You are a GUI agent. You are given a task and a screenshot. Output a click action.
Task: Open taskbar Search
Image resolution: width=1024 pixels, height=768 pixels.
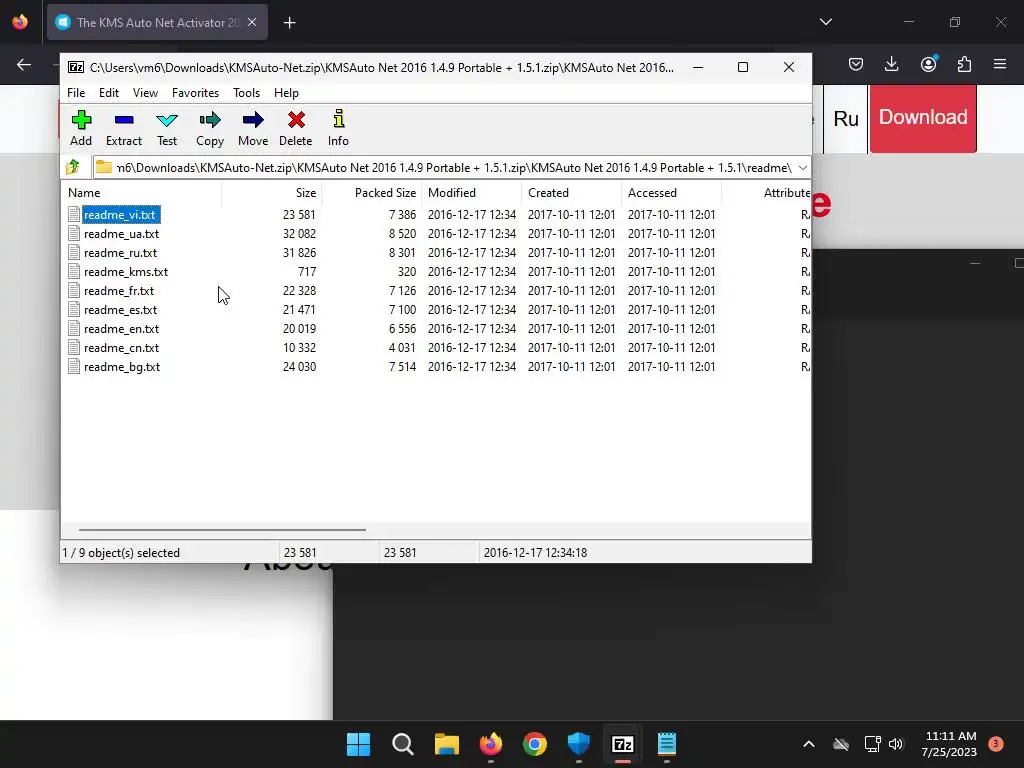tap(402, 744)
